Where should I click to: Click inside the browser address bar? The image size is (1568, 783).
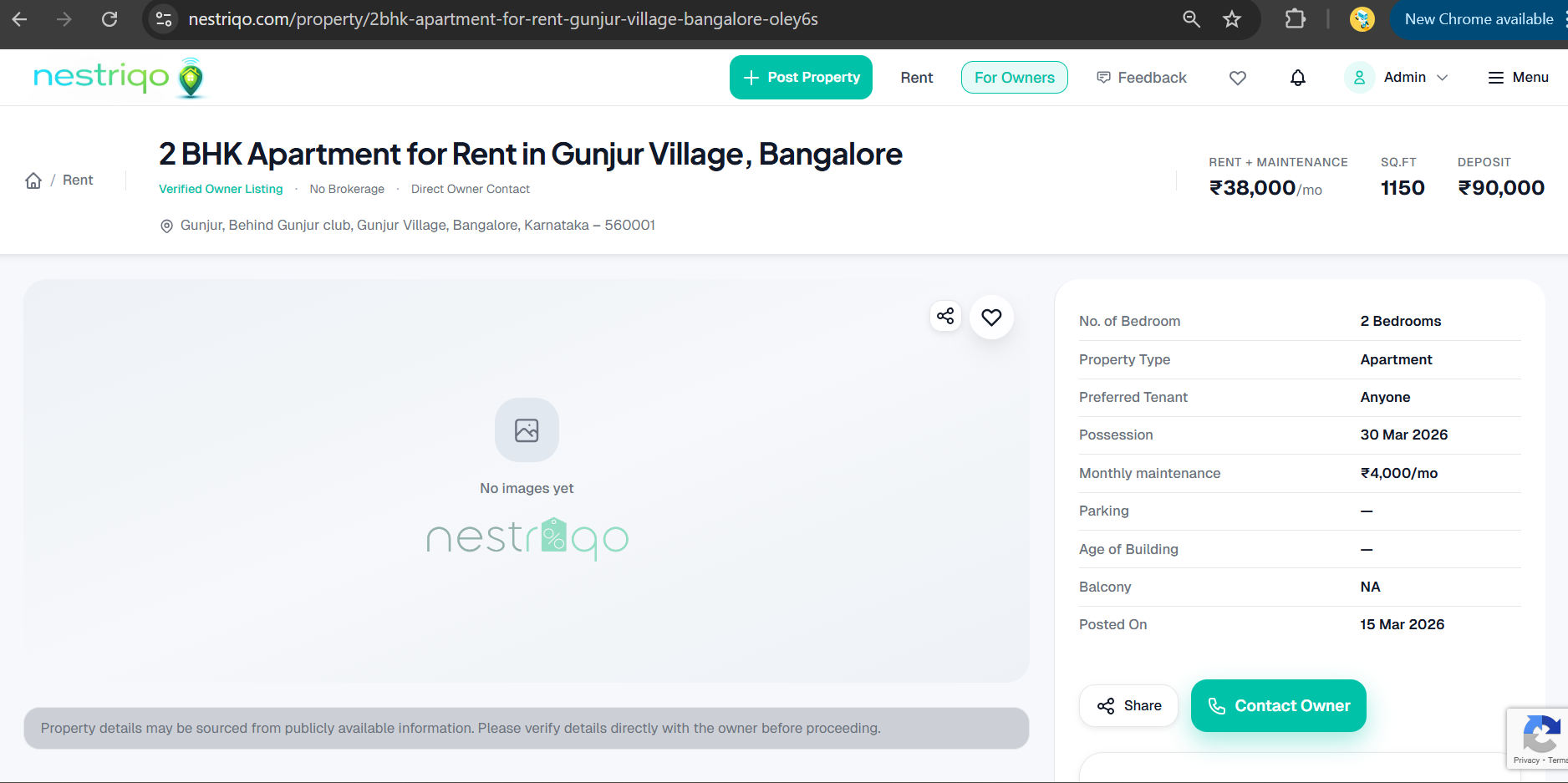pos(501,18)
